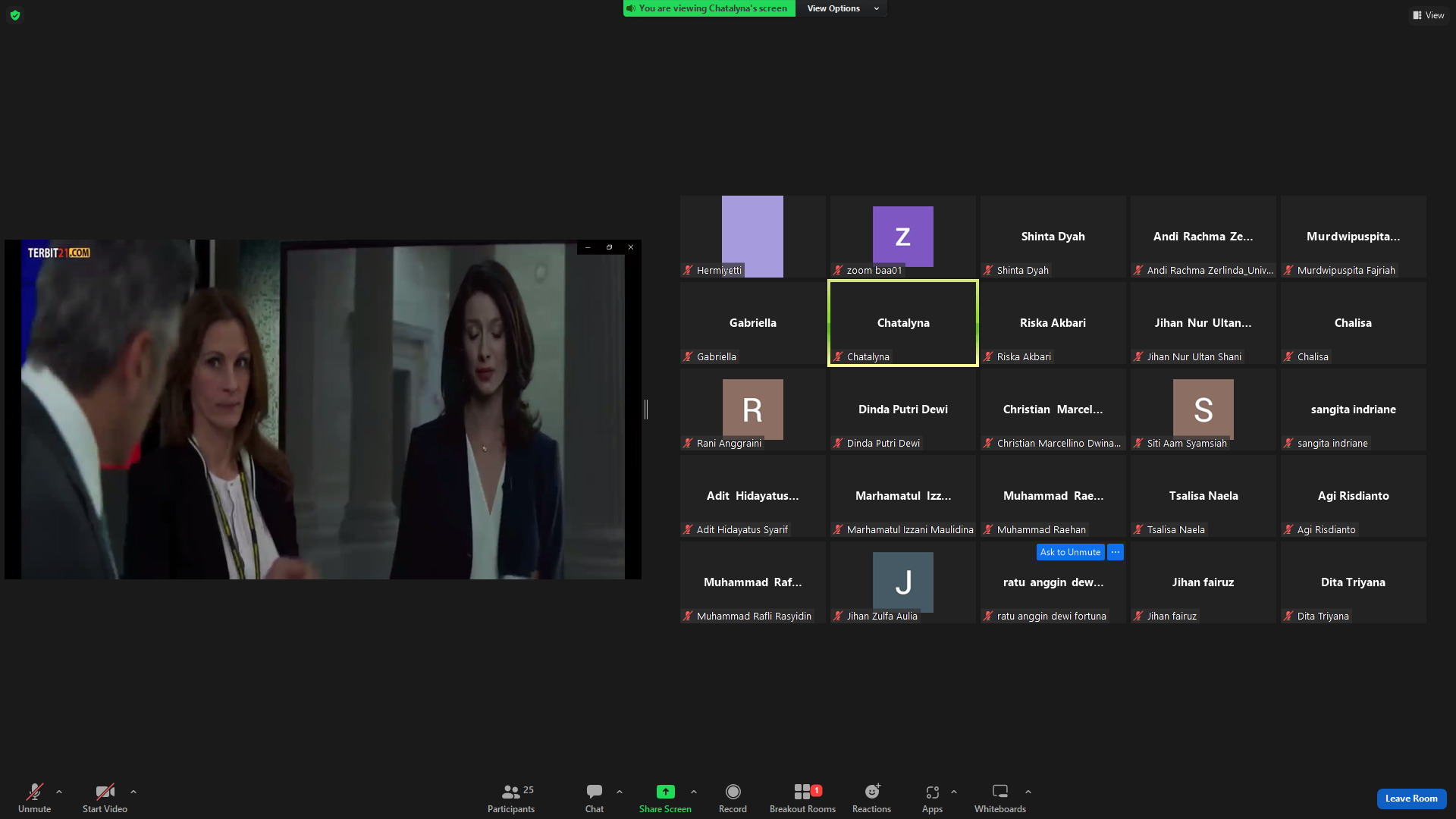Select the Tsalisa Naela tile name
The height and width of the screenshot is (819, 1456).
1203,496
